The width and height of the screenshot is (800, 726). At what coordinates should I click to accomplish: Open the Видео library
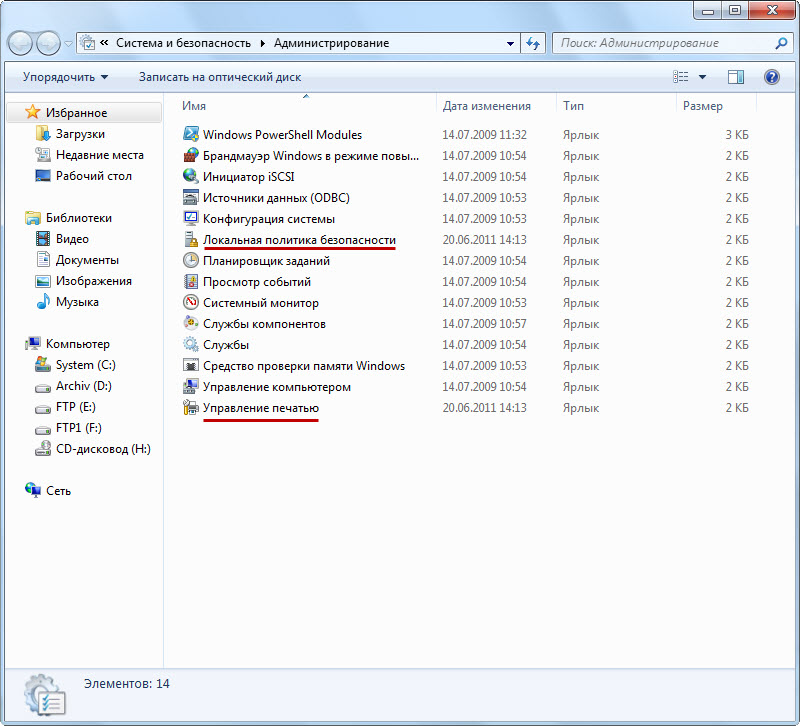72,239
